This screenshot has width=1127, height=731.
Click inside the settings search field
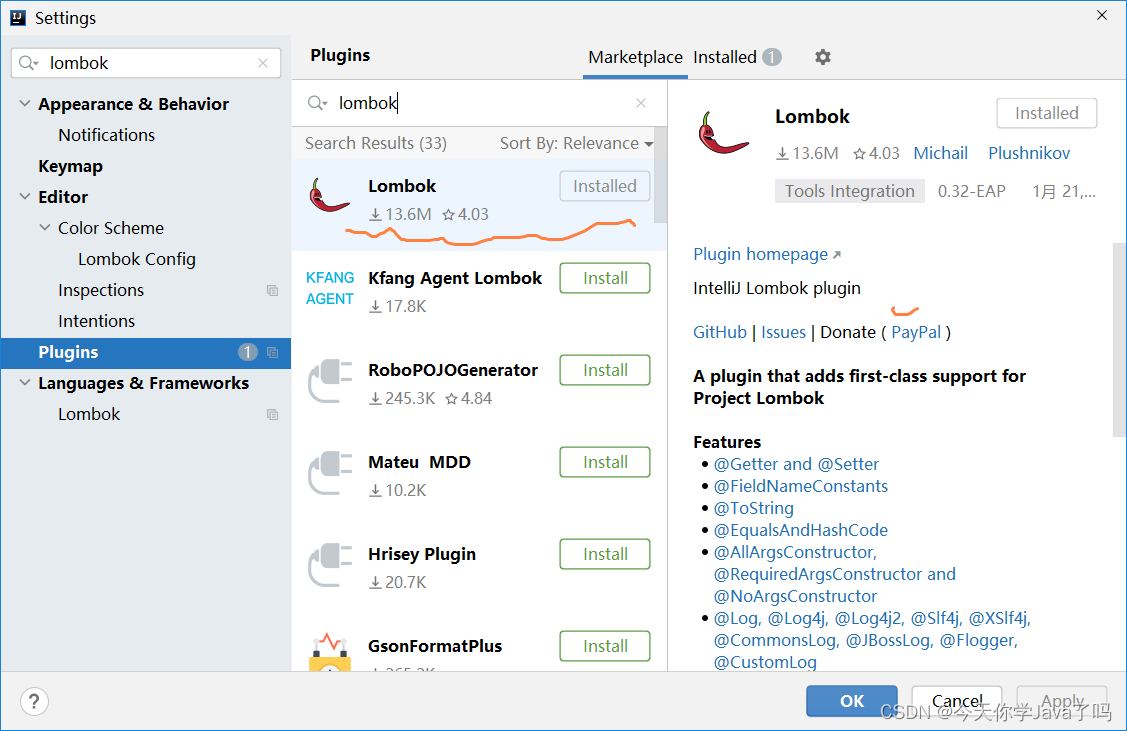(x=146, y=63)
